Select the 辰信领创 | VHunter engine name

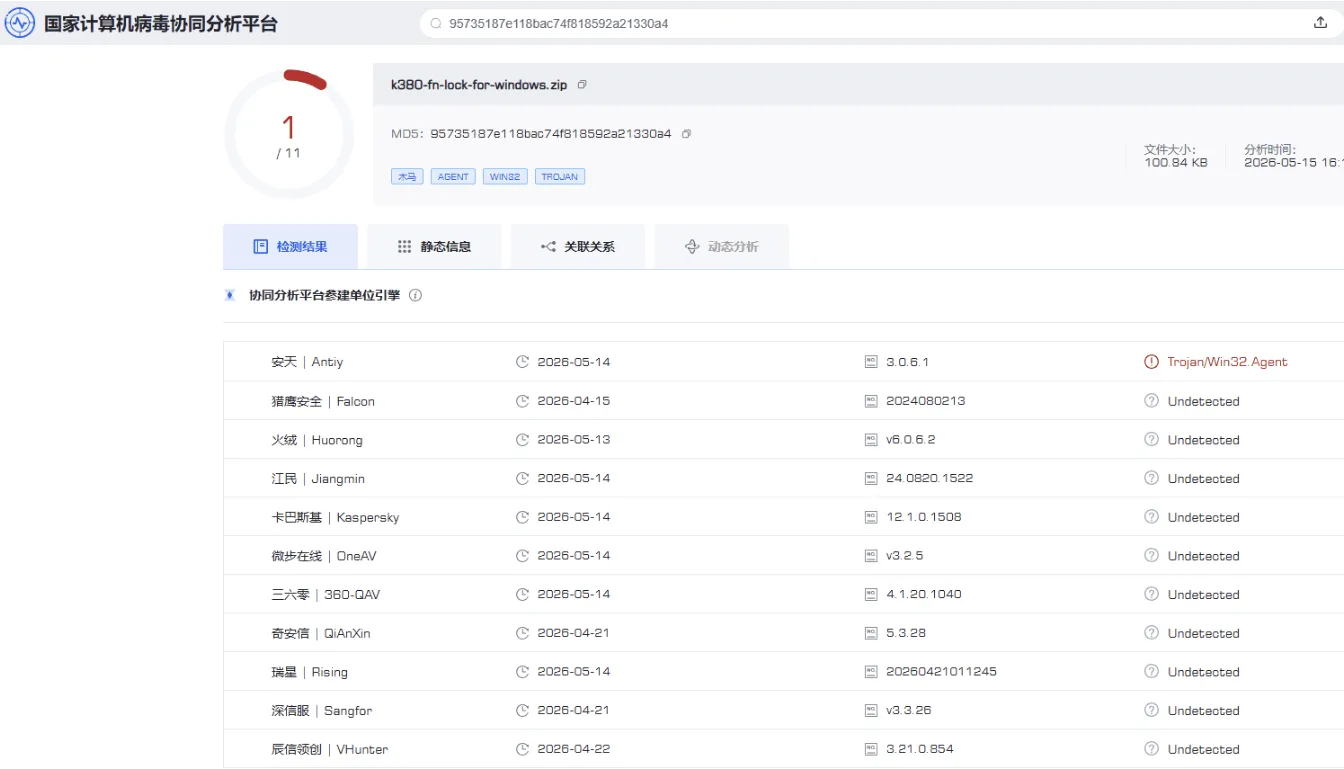click(330, 749)
